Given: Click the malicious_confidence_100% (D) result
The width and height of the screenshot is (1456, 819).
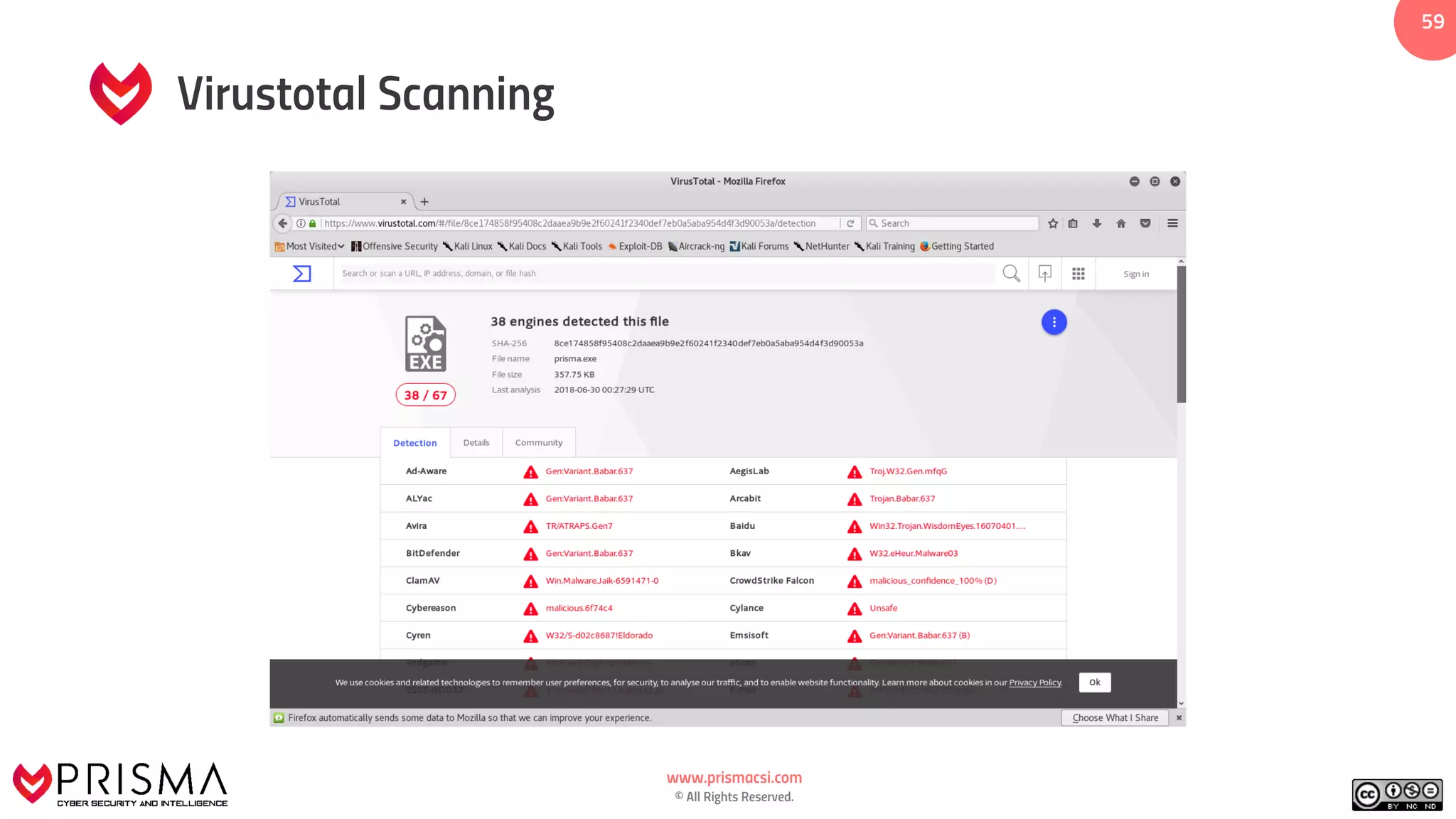Looking at the screenshot, I should point(933,581).
